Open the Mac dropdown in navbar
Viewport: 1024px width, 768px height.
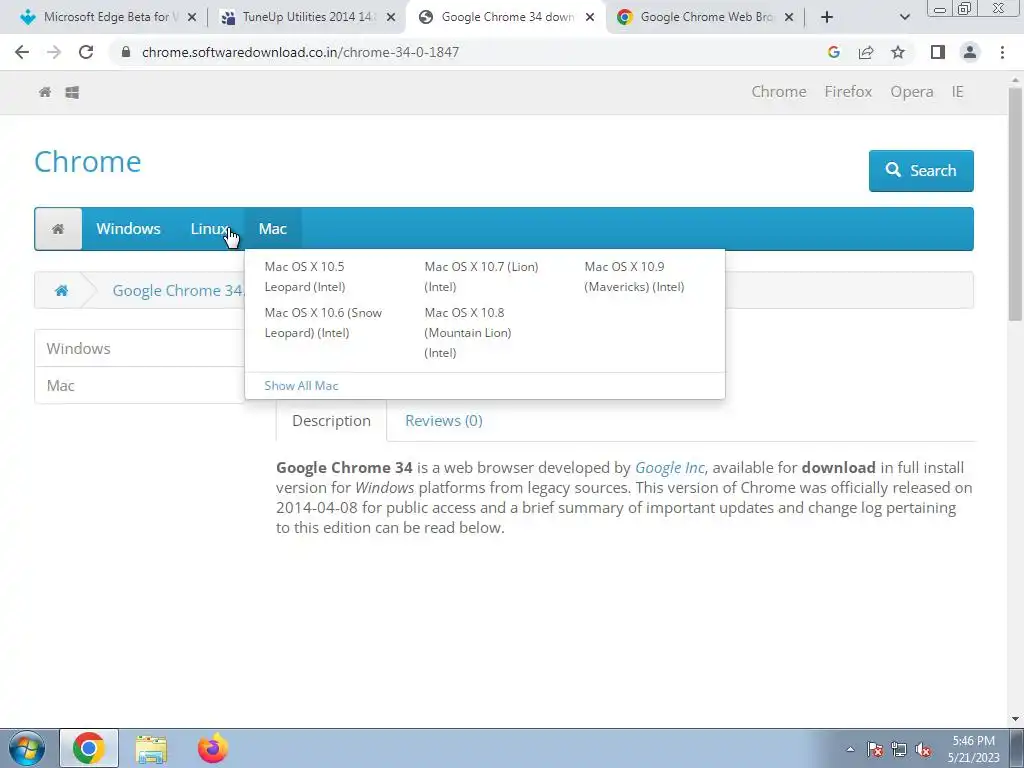272,229
